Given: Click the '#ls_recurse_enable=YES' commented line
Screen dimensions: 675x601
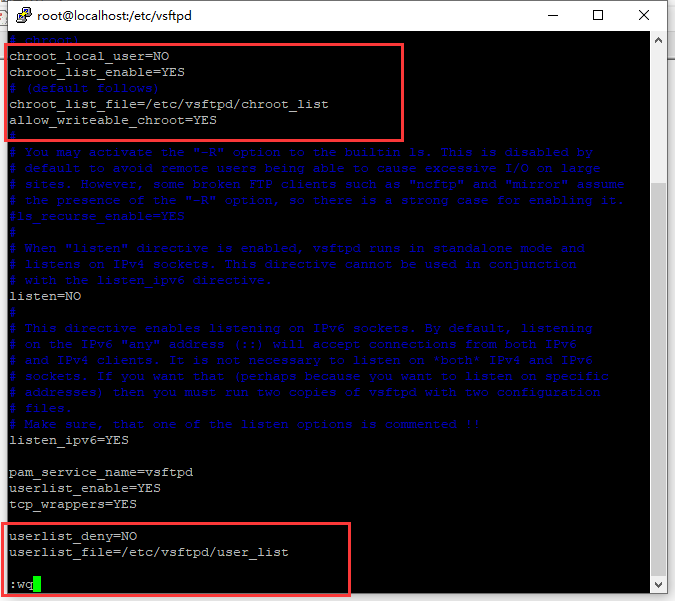Looking at the screenshot, I should tap(97, 216).
